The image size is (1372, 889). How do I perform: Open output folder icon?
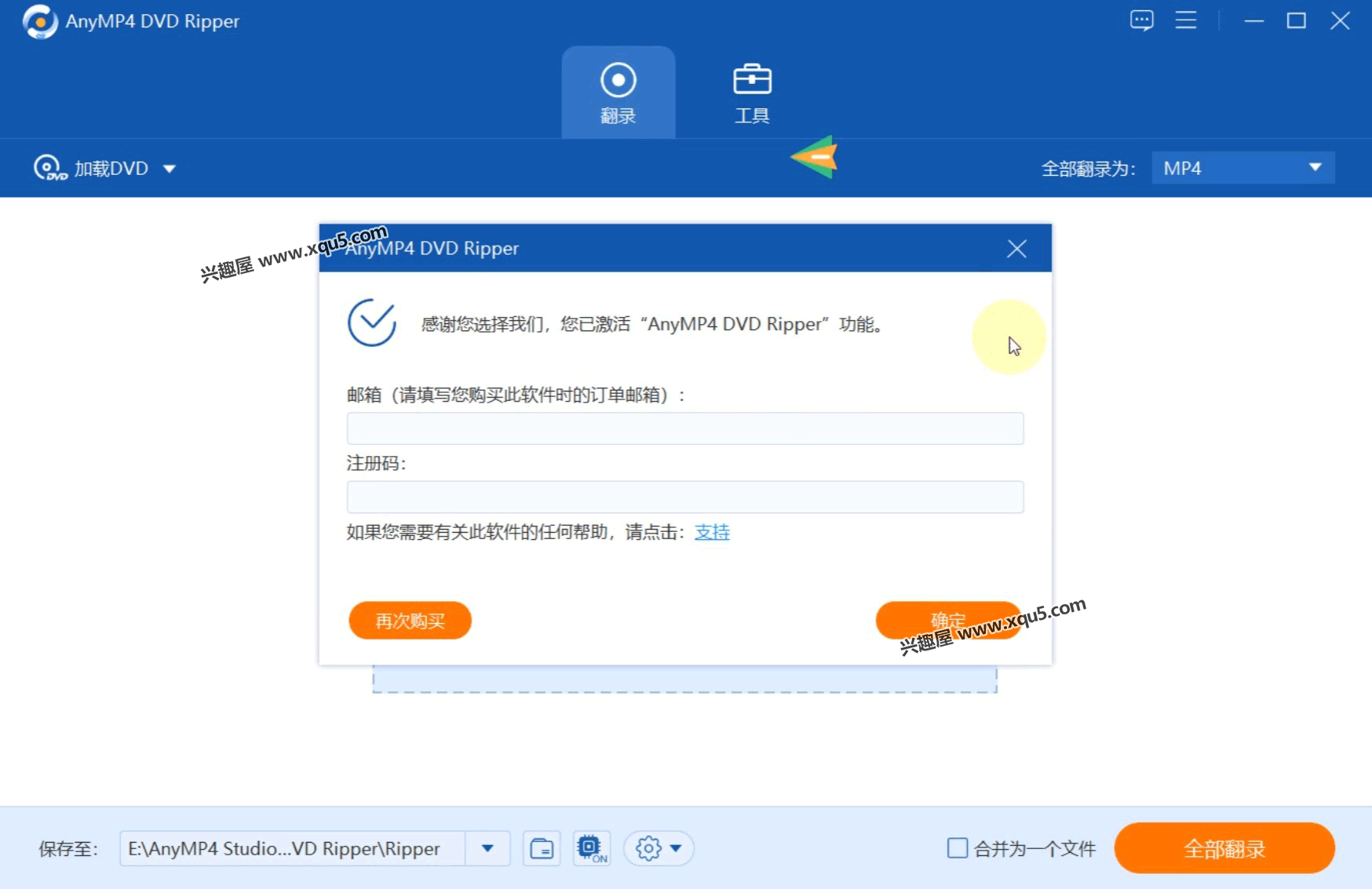pyautogui.click(x=542, y=848)
